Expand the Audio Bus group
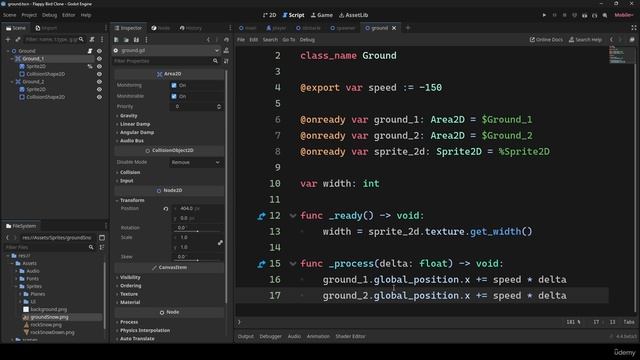This screenshot has height=360, width=640. coord(131,141)
